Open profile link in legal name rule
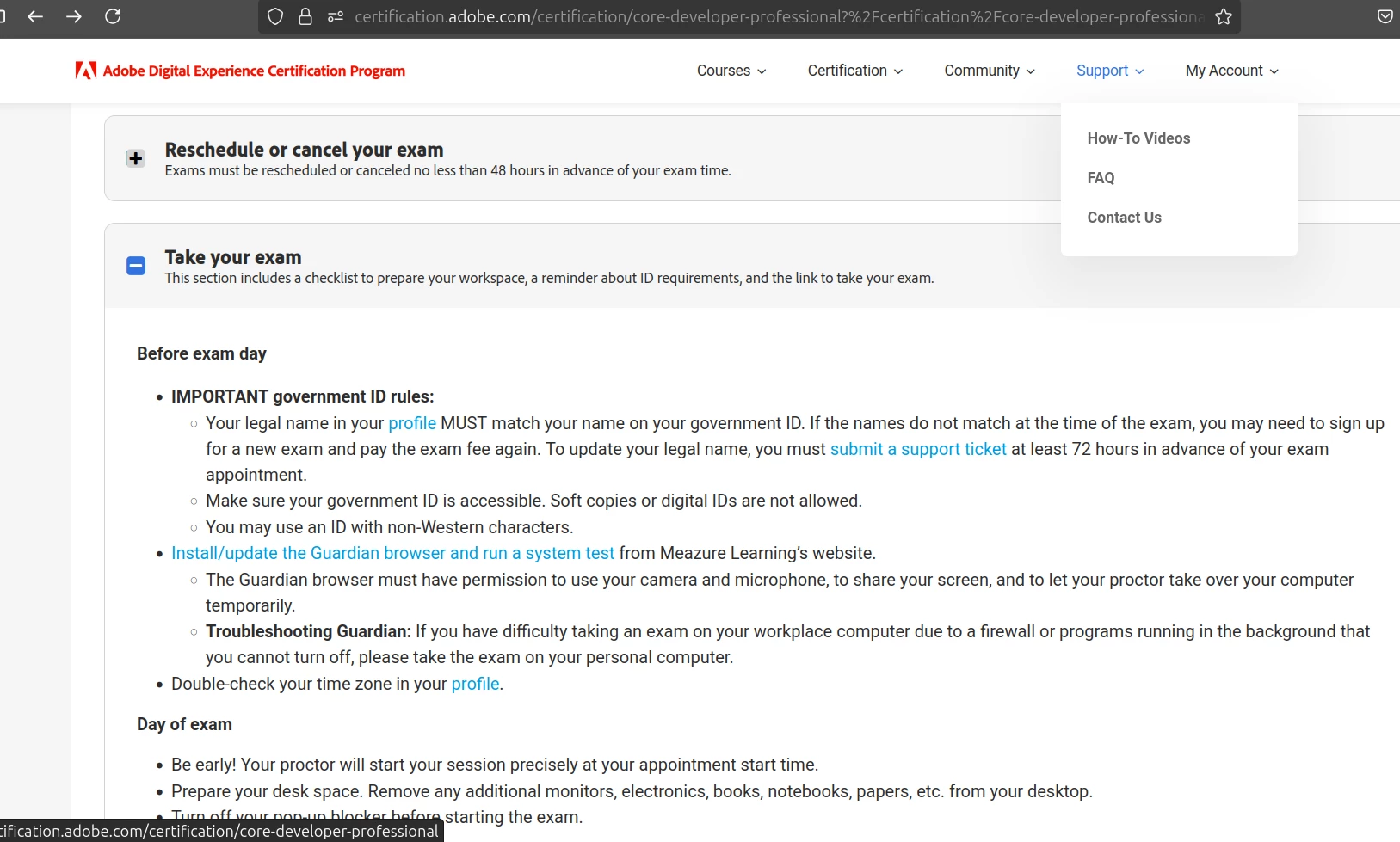This screenshot has width=1400, height=842. pos(412,423)
